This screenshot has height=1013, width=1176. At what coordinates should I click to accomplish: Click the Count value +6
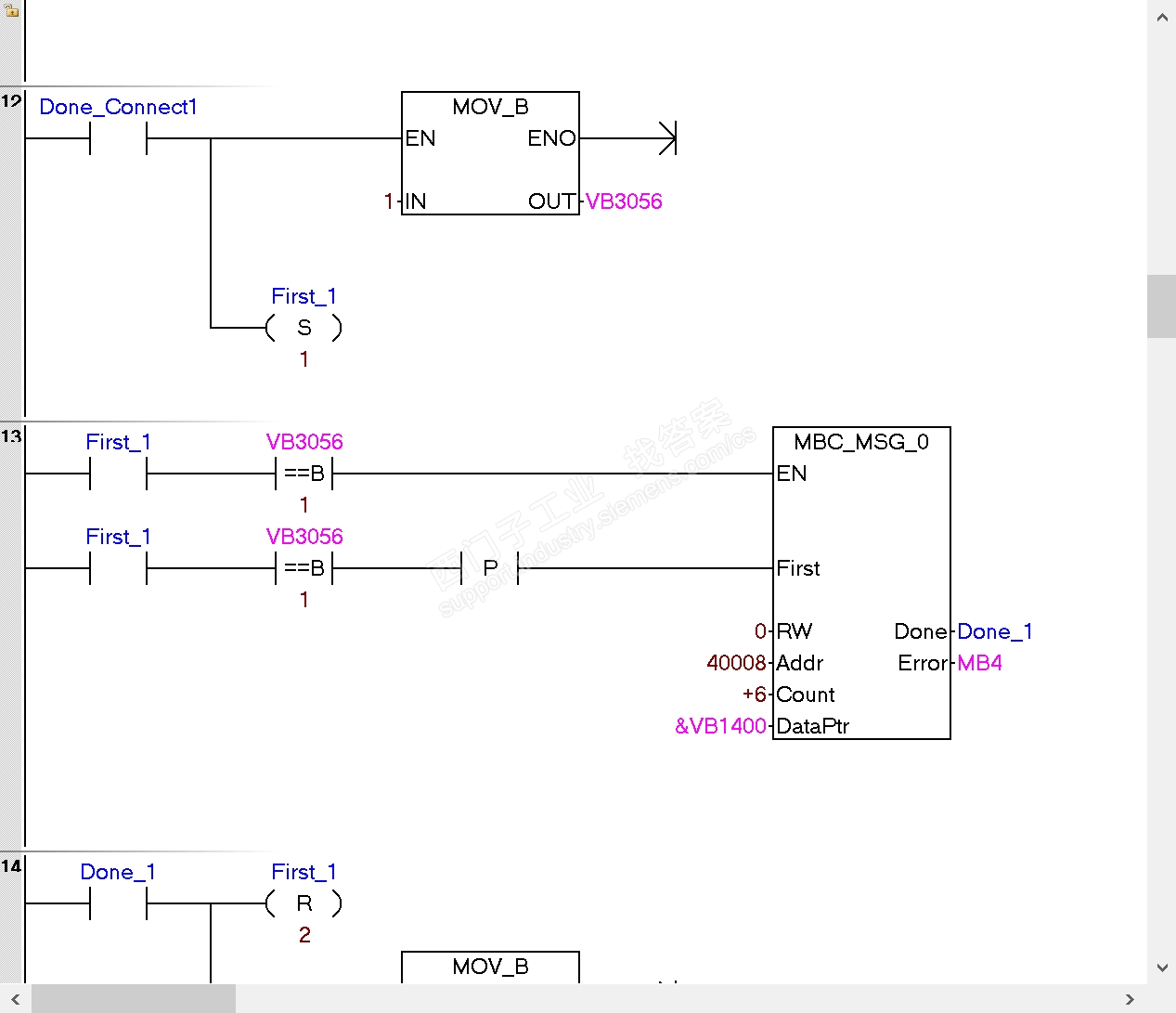(755, 695)
